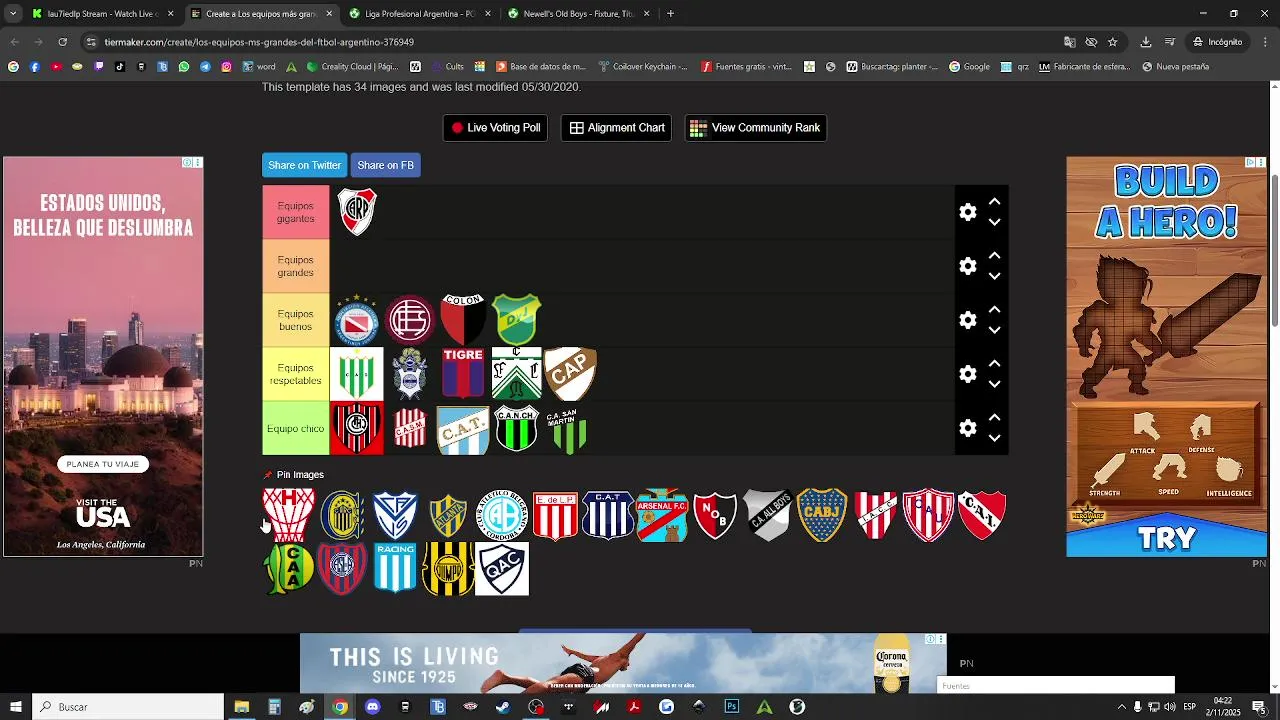The image size is (1280, 720).
Task: Move Equipos grandes row down with arrow
Action: click(x=994, y=276)
